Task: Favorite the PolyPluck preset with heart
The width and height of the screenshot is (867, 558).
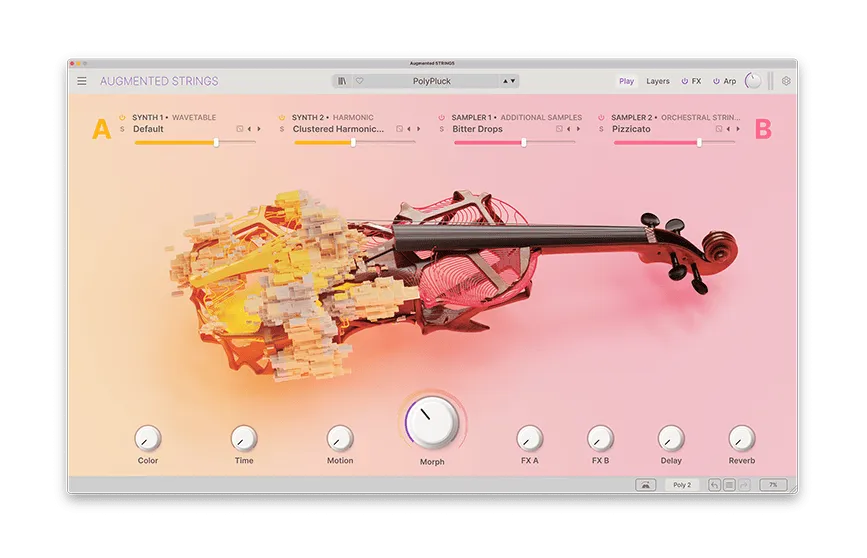Action: [x=359, y=81]
